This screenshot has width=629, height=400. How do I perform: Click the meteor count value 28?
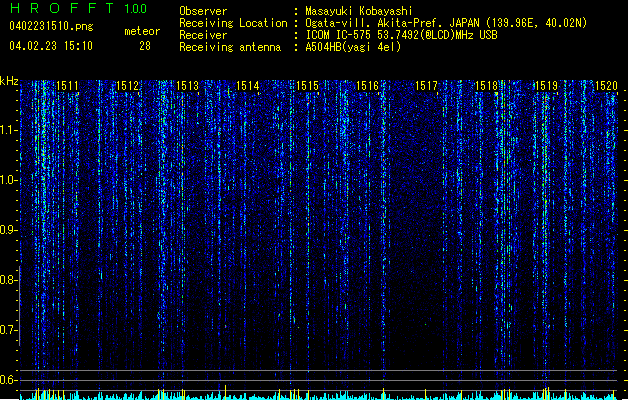tap(145, 46)
